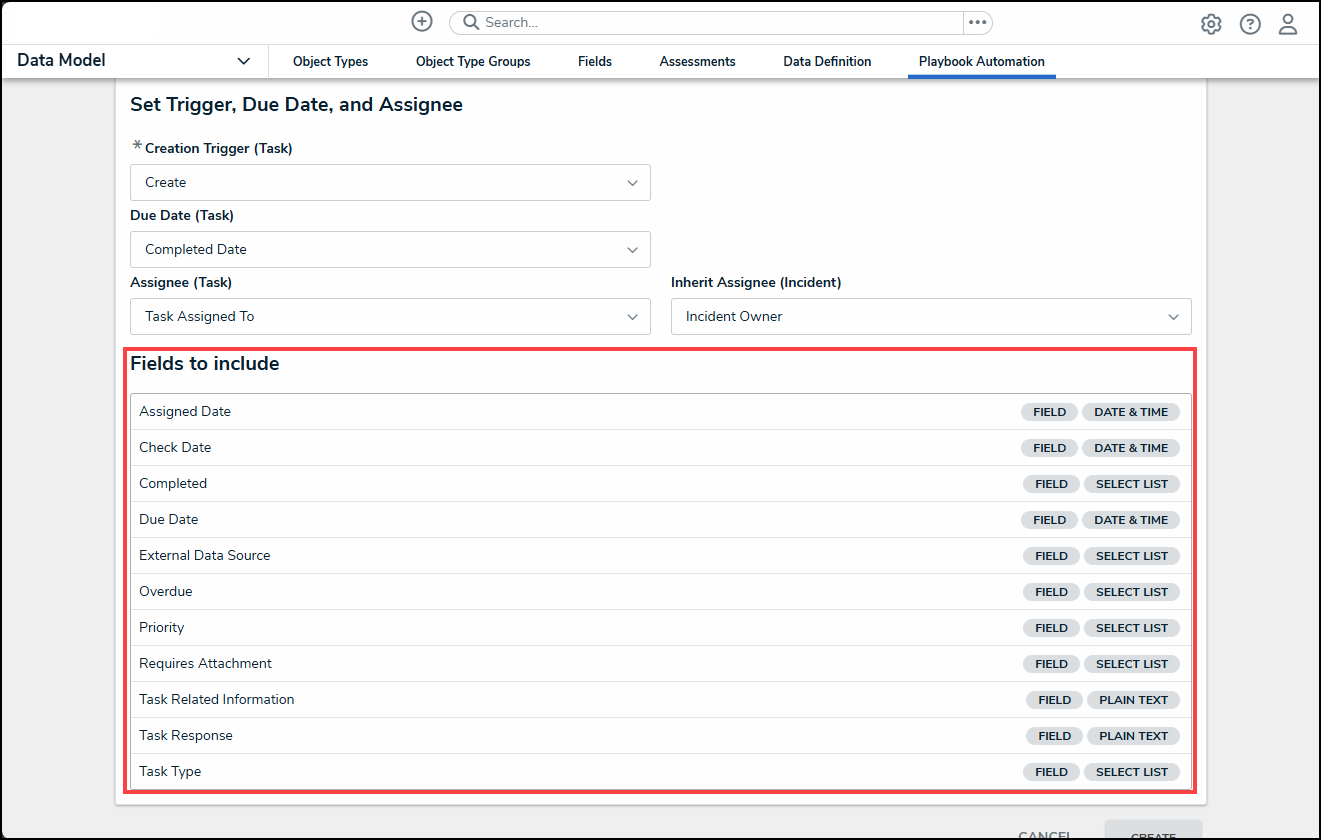Choose the Task Response row
Screen dimensions: 1321x840
[660, 736]
